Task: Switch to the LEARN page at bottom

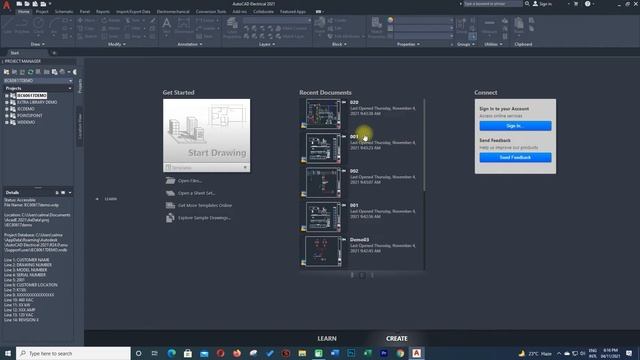Action: (327, 338)
